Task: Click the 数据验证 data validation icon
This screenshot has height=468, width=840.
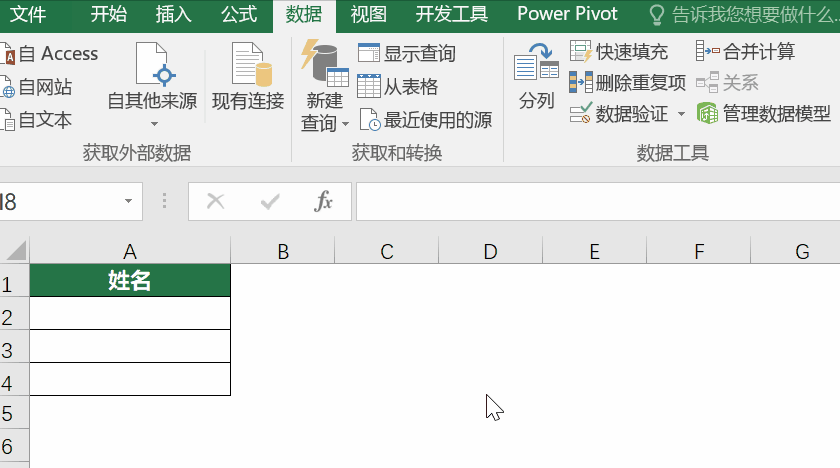Action: click(x=580, y=113)
